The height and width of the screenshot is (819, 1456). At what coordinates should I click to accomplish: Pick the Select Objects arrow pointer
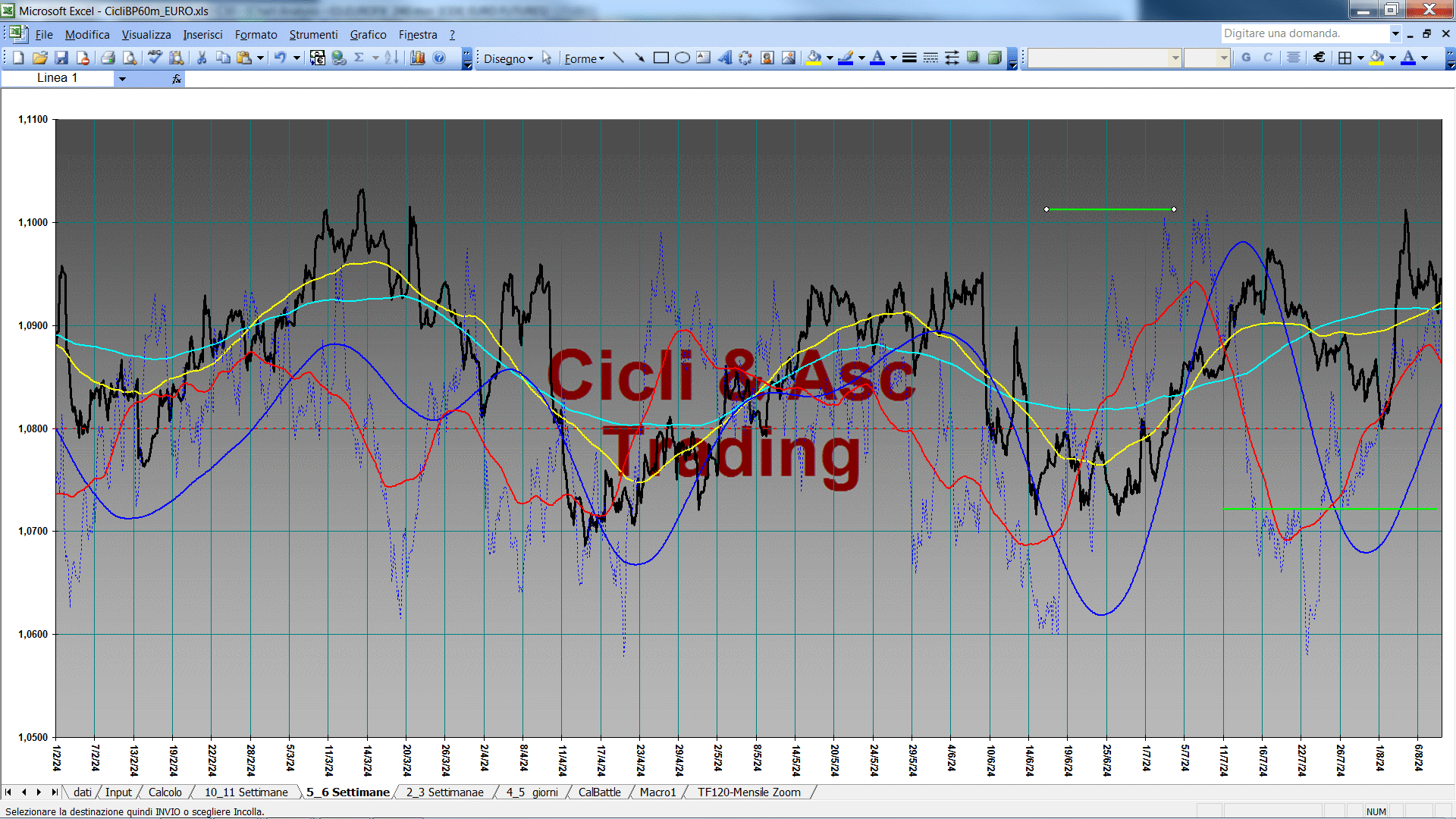coord(547,58)
